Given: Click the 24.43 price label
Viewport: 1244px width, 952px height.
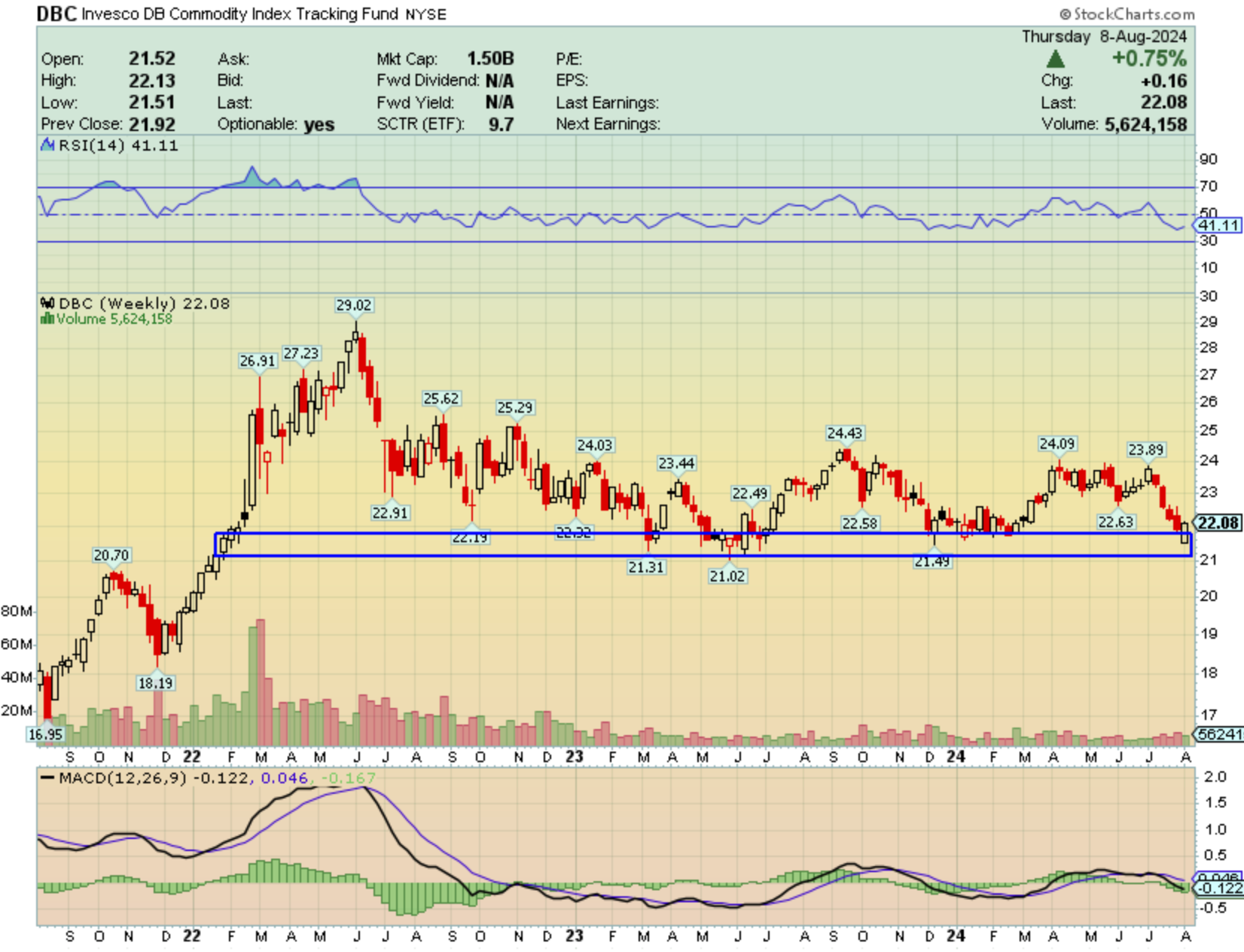Looking at the screenshot, I should (845, 433).
